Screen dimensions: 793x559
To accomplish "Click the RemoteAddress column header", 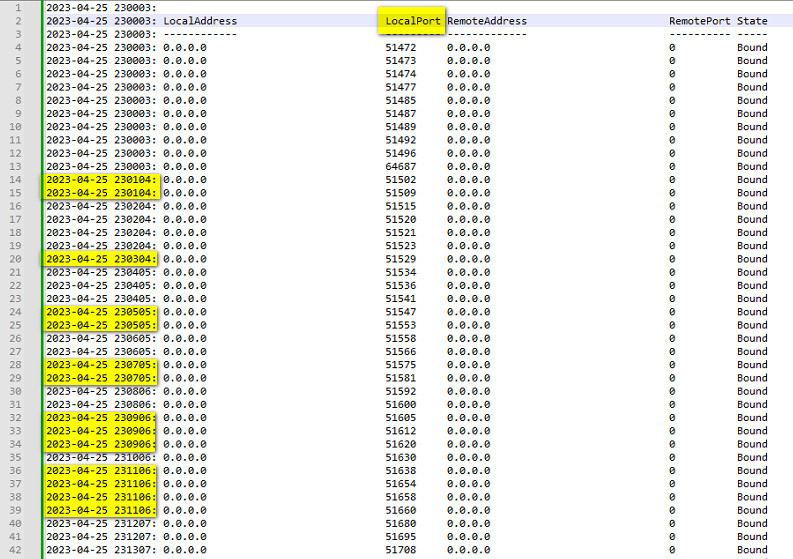I will point(487,21).
